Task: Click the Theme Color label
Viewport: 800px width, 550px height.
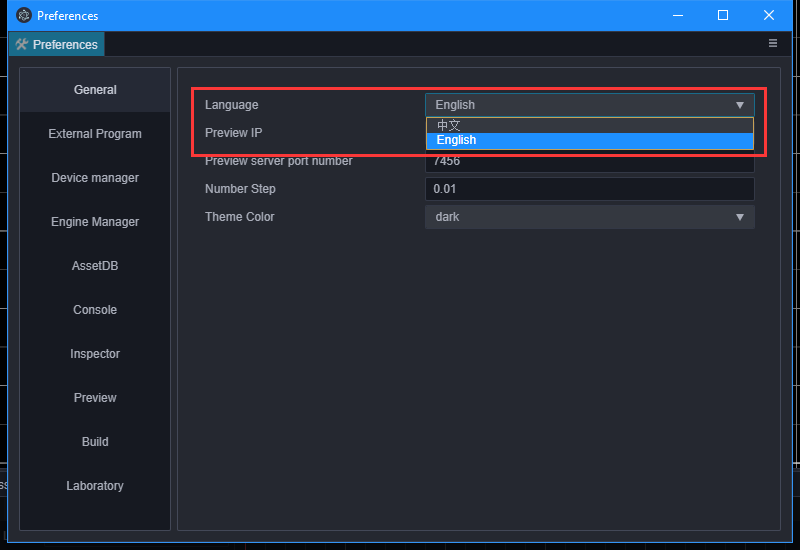Action: click(240, 217)
